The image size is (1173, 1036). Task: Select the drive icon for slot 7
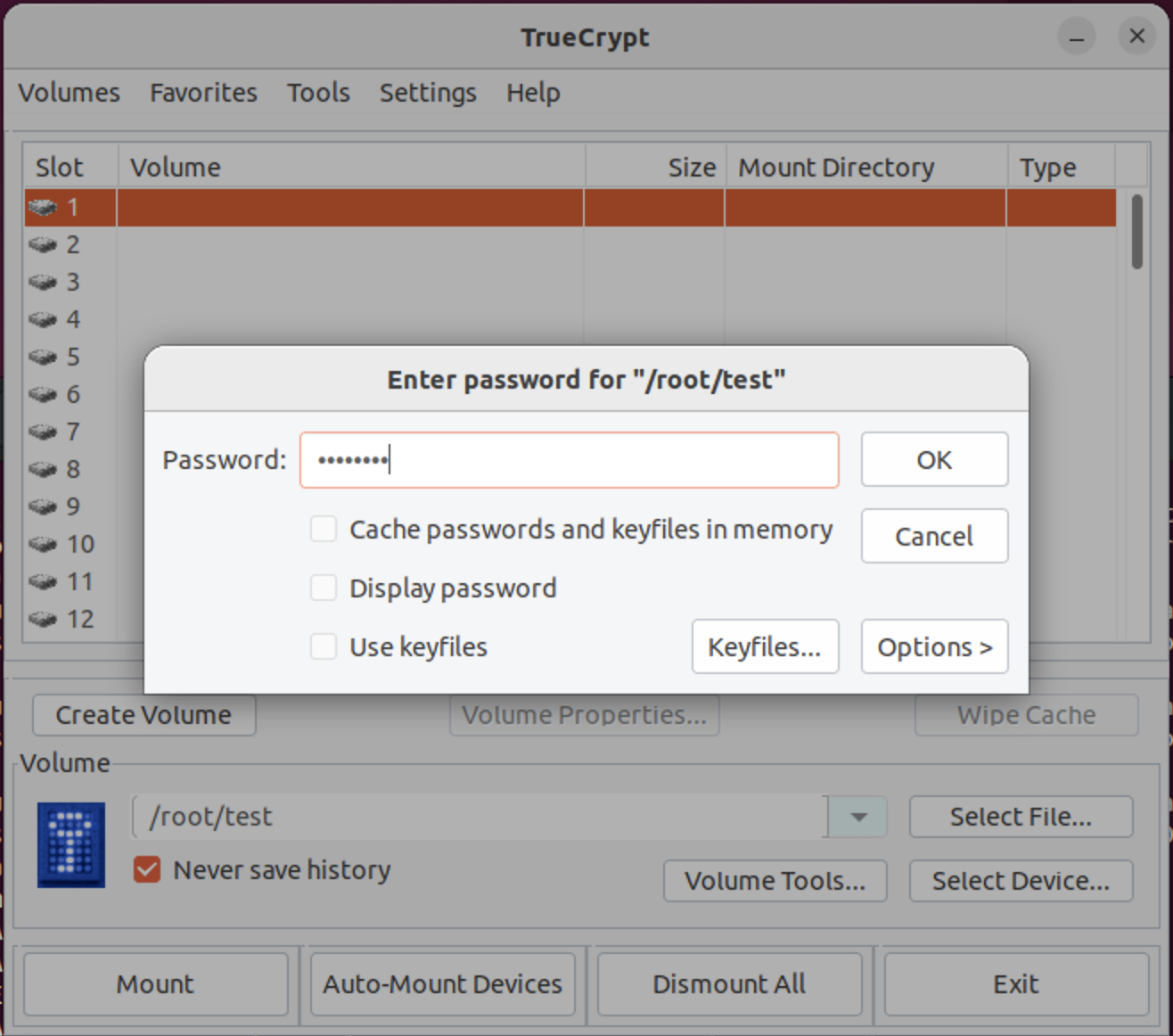pos(42,432)
